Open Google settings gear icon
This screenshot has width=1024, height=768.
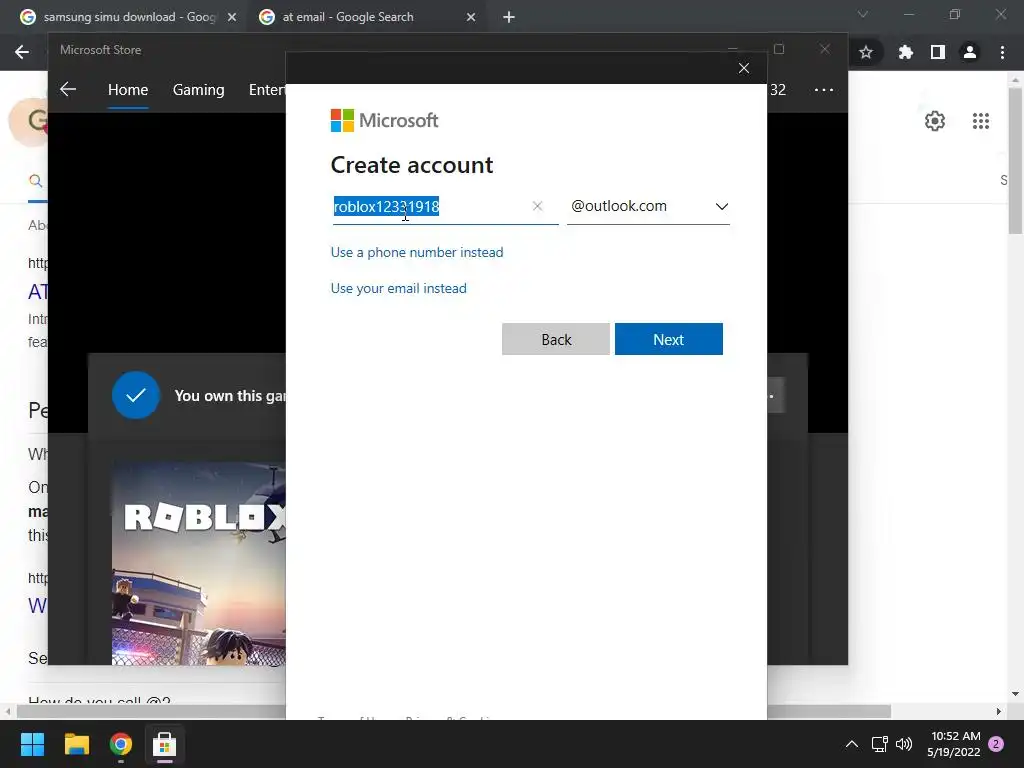click(x=935, y=121)
